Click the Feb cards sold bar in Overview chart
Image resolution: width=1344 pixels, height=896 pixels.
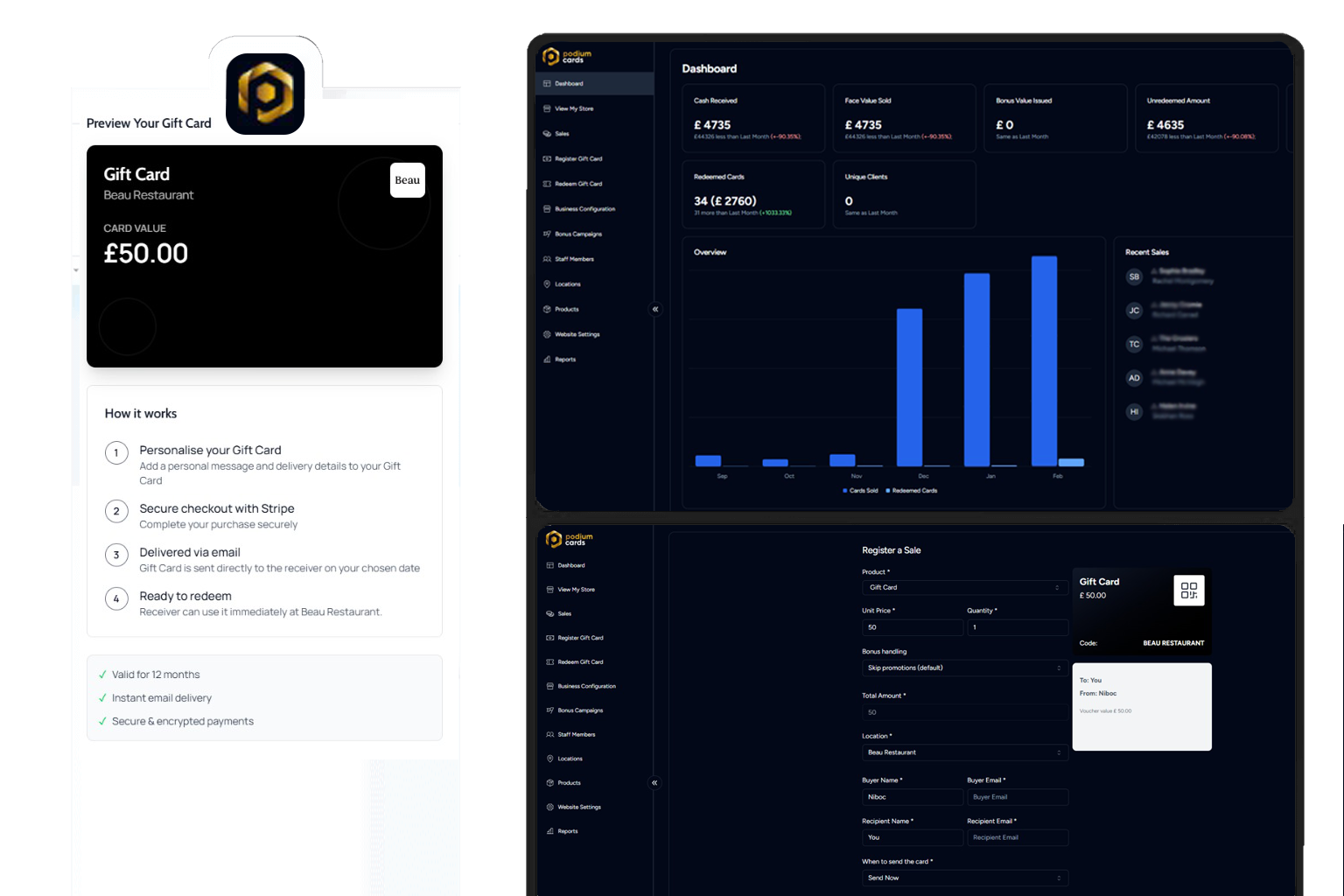pyautogui.click(x=1045, y=360)
